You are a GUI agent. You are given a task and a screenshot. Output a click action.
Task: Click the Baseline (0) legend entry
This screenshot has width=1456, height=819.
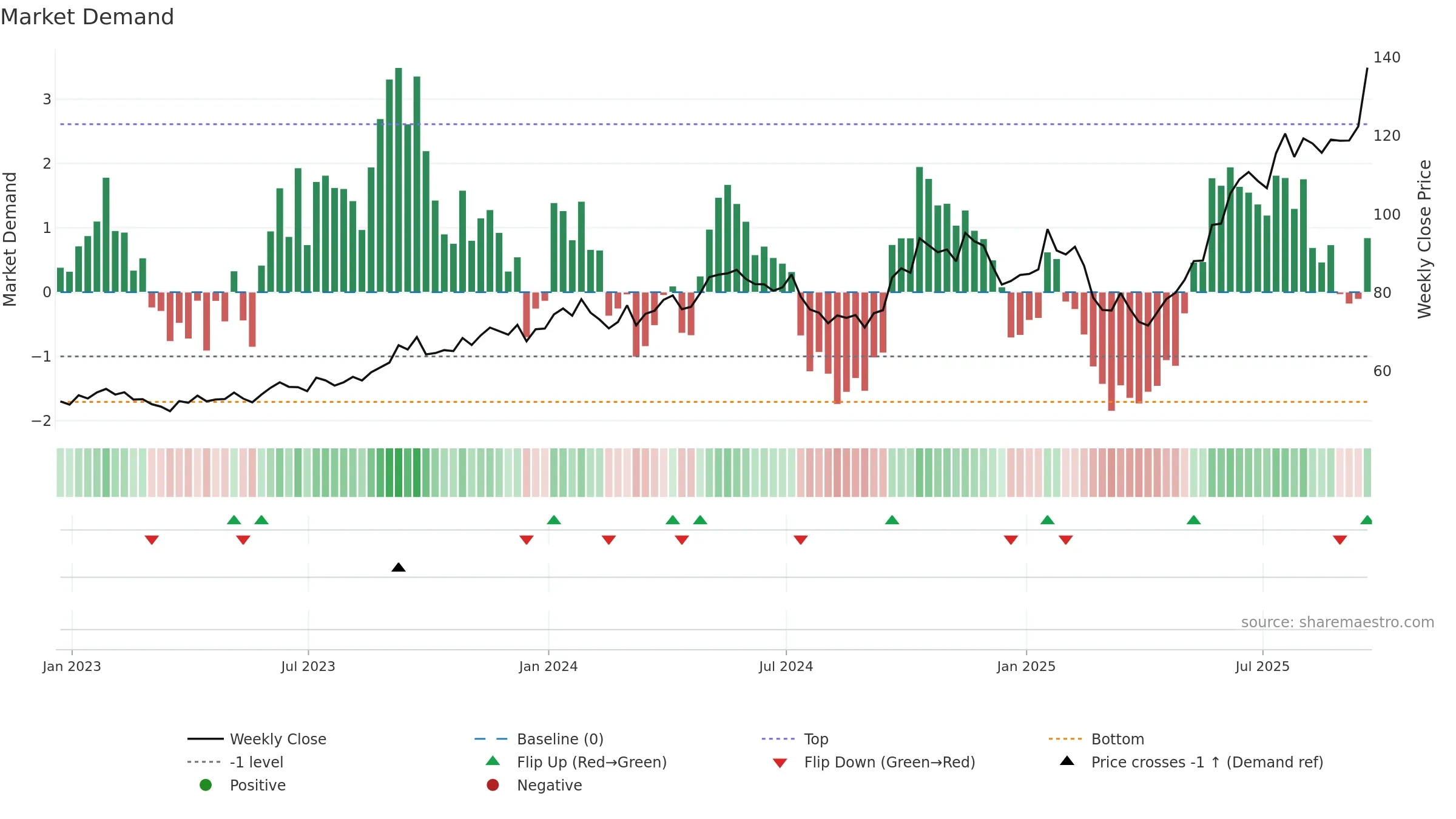(539, 739)
